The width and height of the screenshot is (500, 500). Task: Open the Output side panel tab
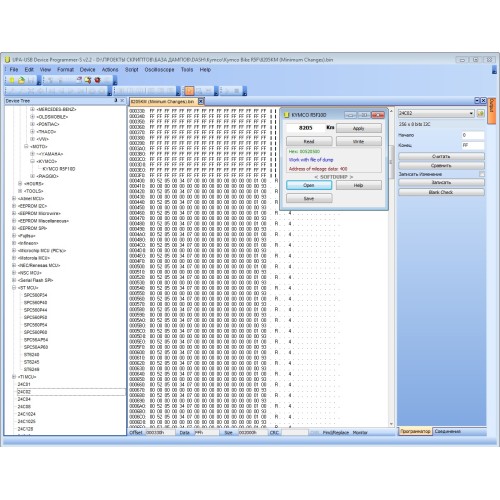click(x=492, y=110)
